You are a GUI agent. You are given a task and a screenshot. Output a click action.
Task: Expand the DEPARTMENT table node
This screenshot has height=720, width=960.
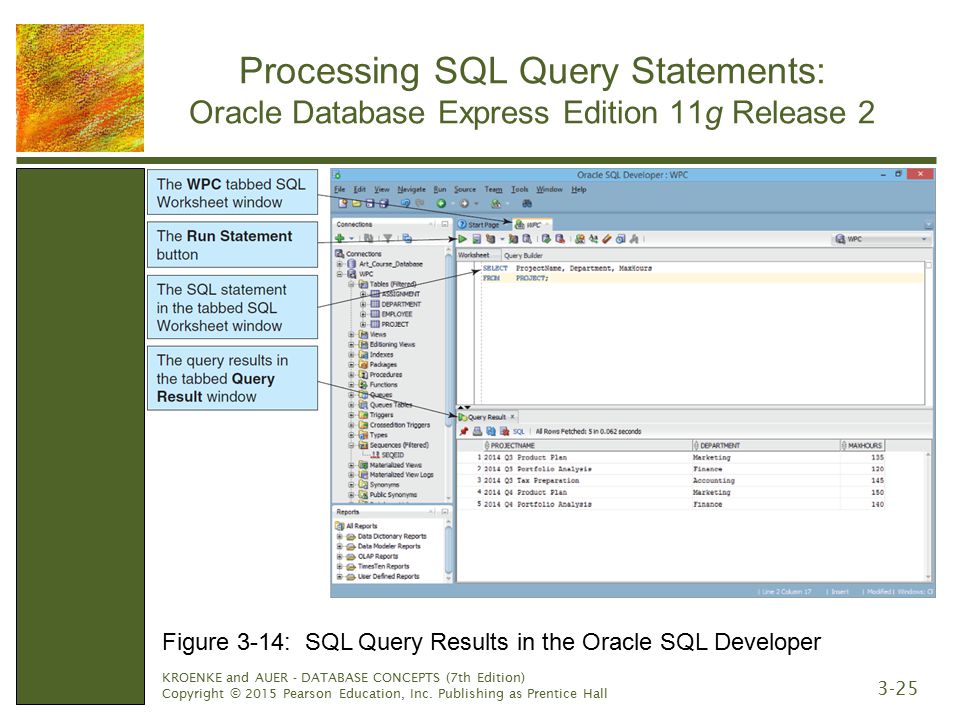[363, 304]
